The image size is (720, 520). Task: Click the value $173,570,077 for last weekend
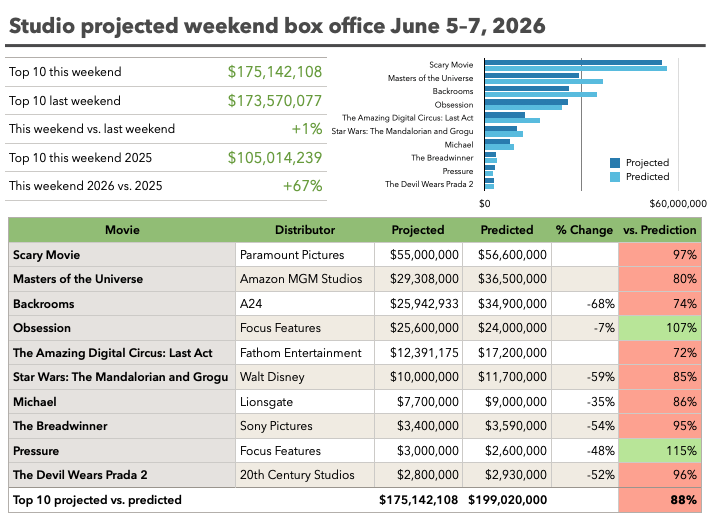pyautogui.click(x=275, y=101)
